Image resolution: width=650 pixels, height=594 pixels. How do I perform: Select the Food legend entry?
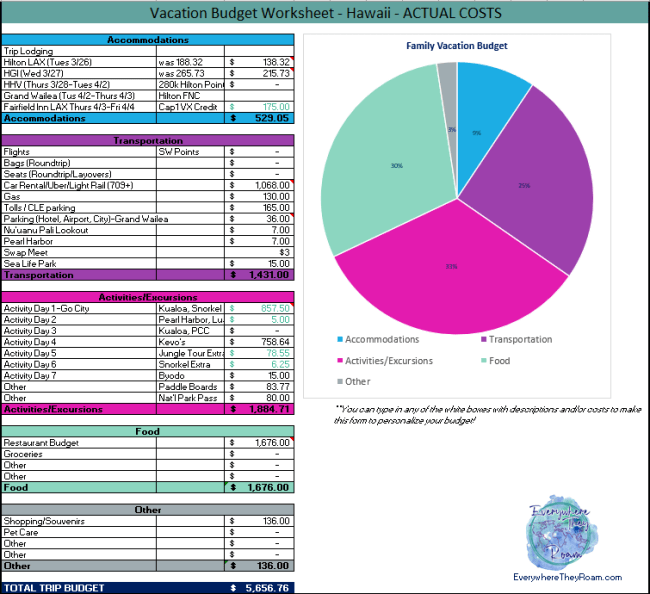(x=503, y=360)
